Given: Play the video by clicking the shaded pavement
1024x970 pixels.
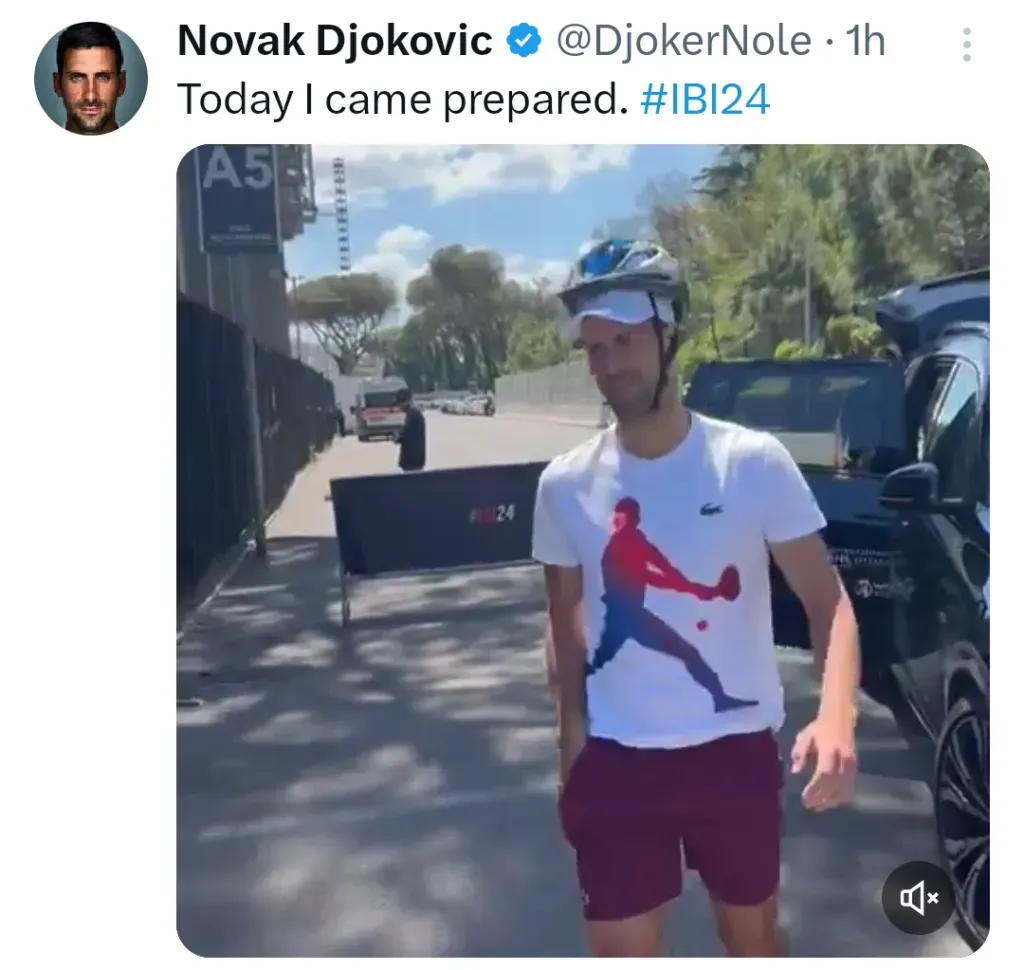Looking at the screenshot, I should [x=366, y=751].
